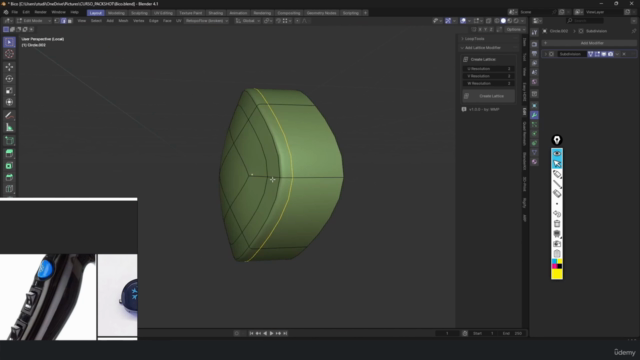Click the Create Lattice button
The image size is (640, 360).
[x=489, y=96]
